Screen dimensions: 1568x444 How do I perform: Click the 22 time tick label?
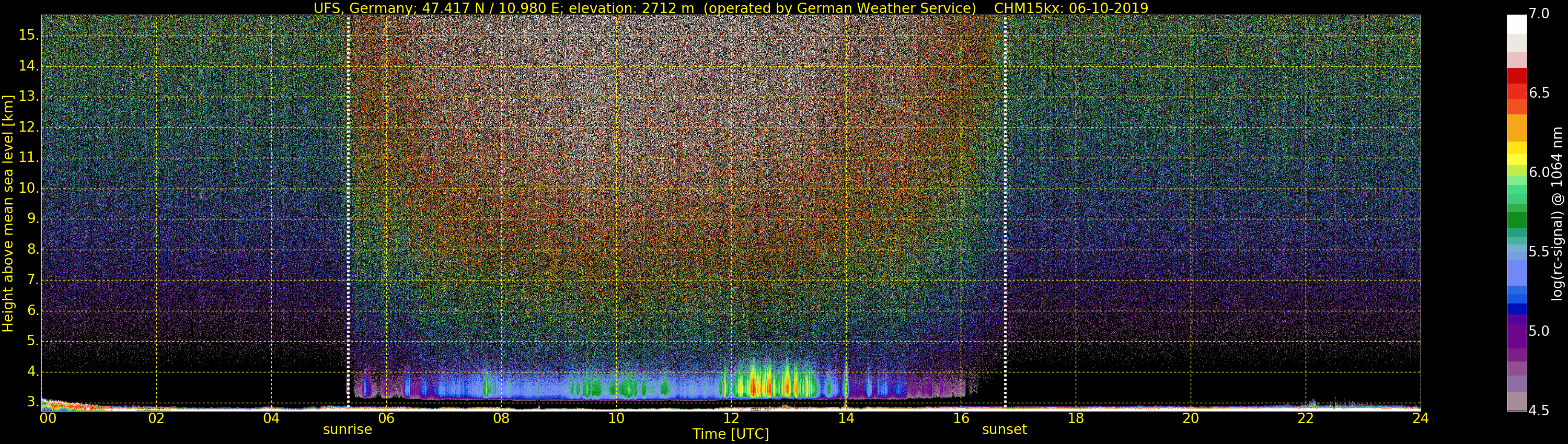(1306, 418)
